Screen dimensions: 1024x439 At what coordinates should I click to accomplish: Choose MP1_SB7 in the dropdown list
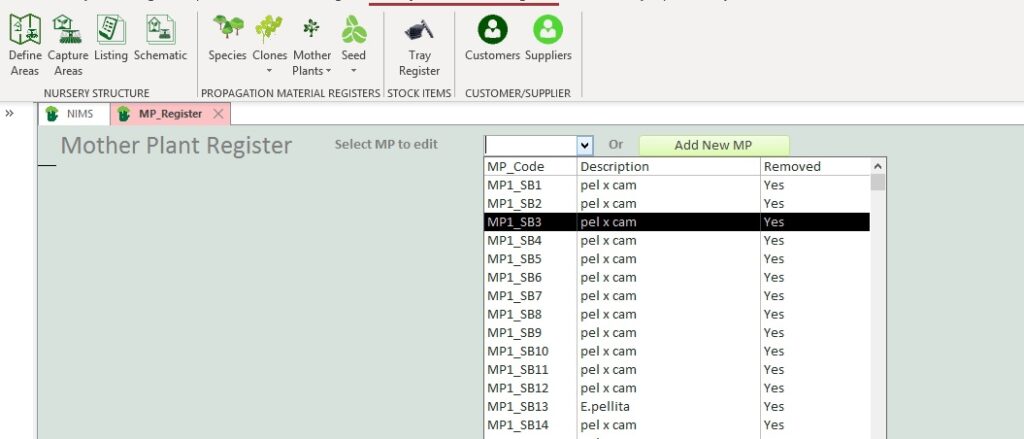click(620, 296)
